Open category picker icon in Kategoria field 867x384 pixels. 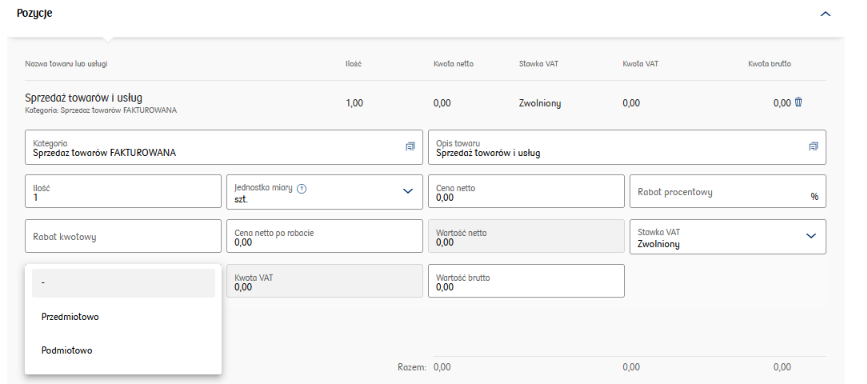[x=410, y=147]
